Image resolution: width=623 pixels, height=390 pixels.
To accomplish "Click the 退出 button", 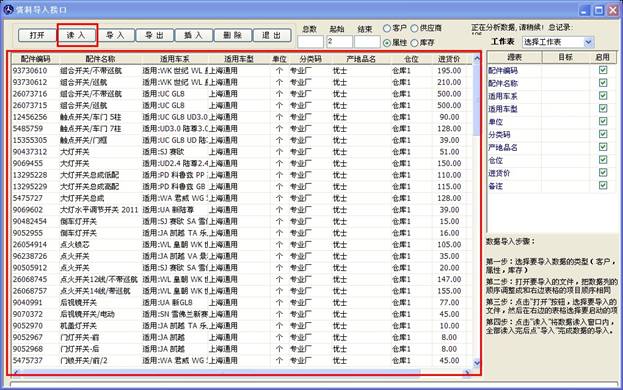I will click(272, 35).
